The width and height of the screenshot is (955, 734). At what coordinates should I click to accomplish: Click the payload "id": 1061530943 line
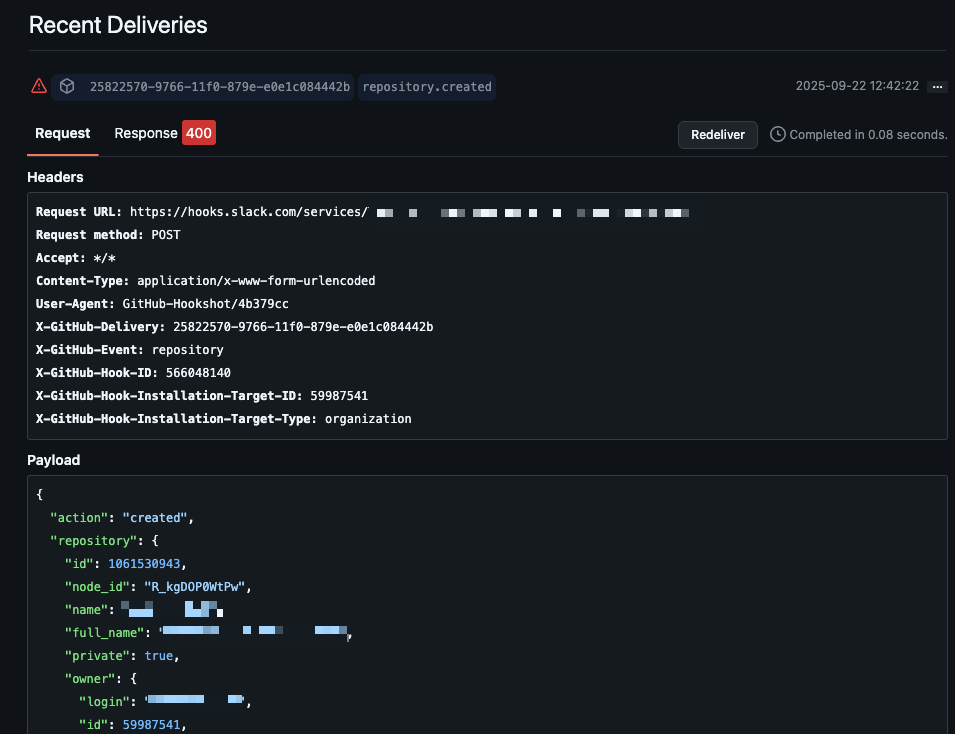125,564
